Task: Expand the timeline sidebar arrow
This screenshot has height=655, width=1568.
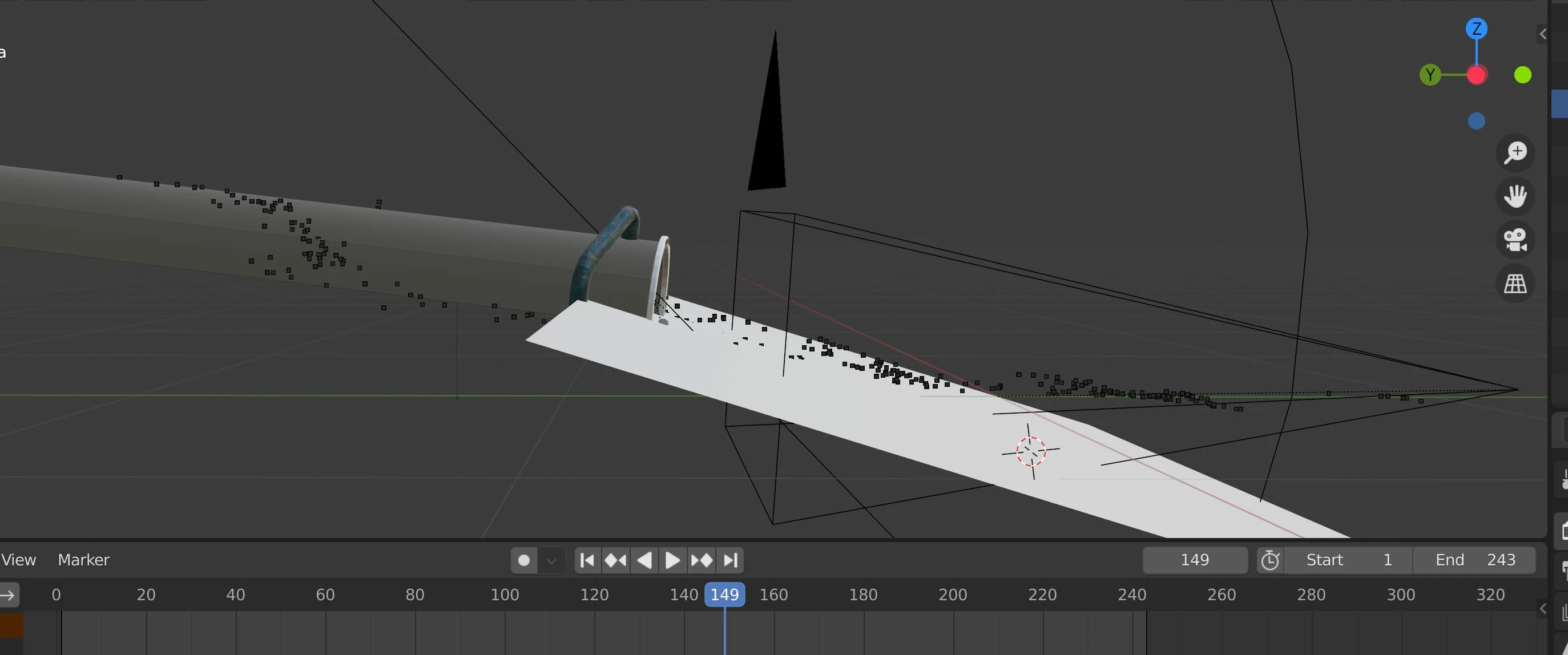Action: [1542, 608]
